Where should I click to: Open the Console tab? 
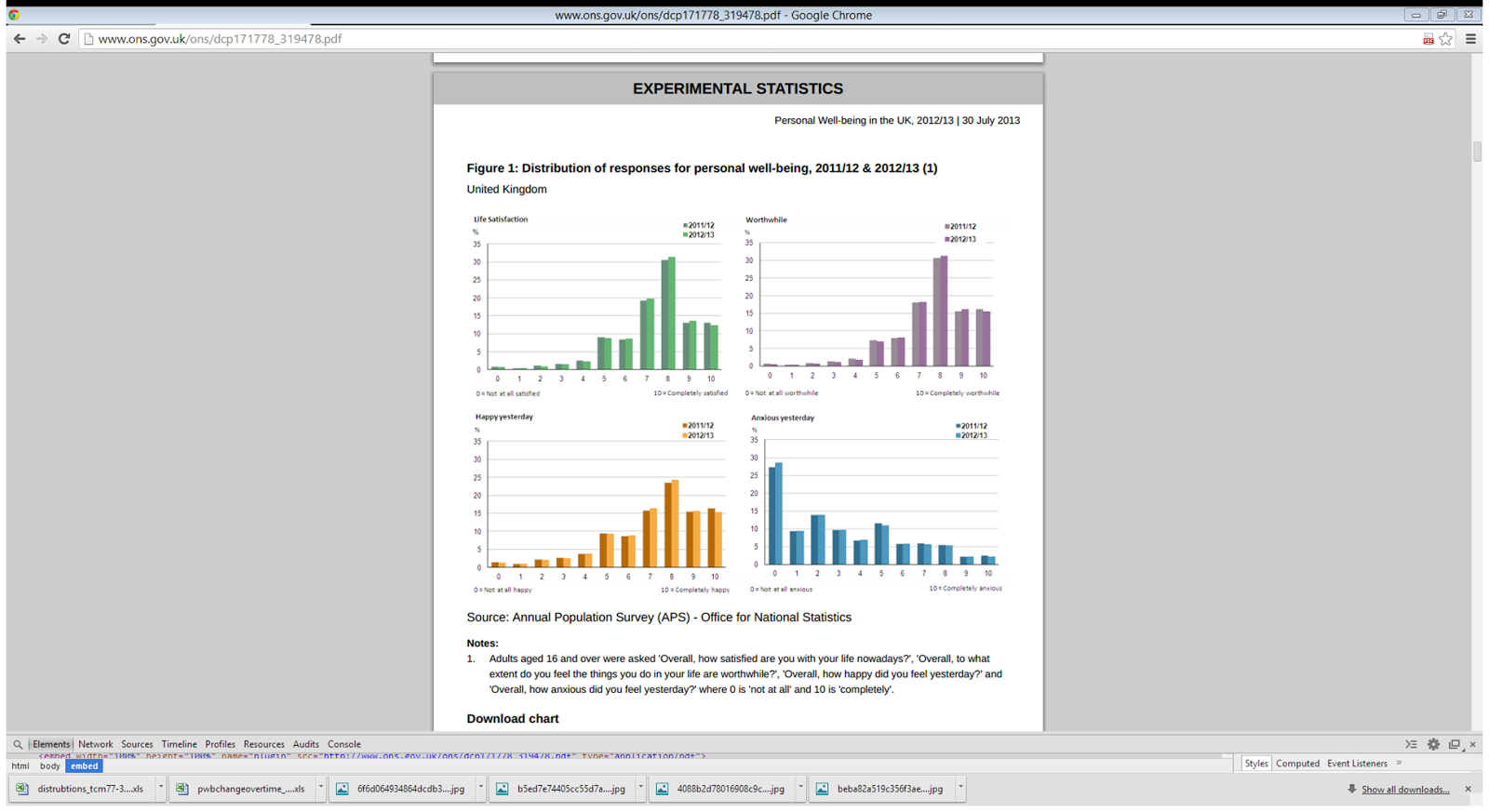(x=343, y=744)
